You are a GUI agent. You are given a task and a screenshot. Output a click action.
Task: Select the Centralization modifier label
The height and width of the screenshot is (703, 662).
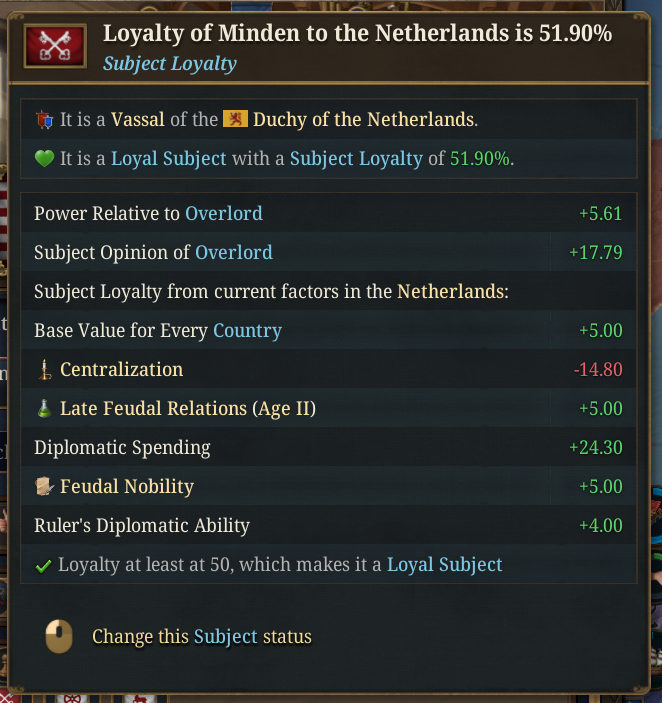tap(121, 370)
